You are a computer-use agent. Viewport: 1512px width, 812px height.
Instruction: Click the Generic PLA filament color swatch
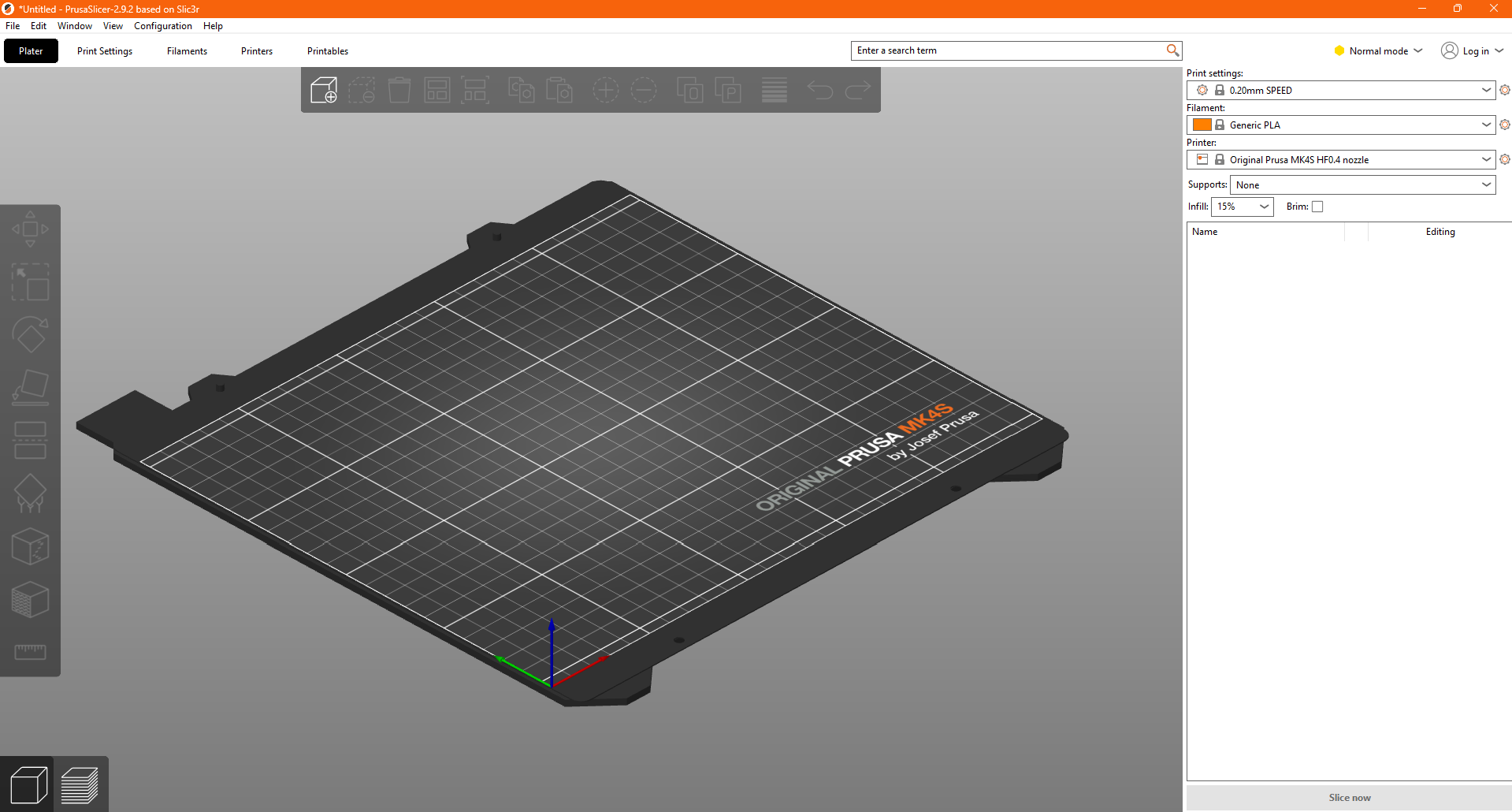click(1202, 125)
